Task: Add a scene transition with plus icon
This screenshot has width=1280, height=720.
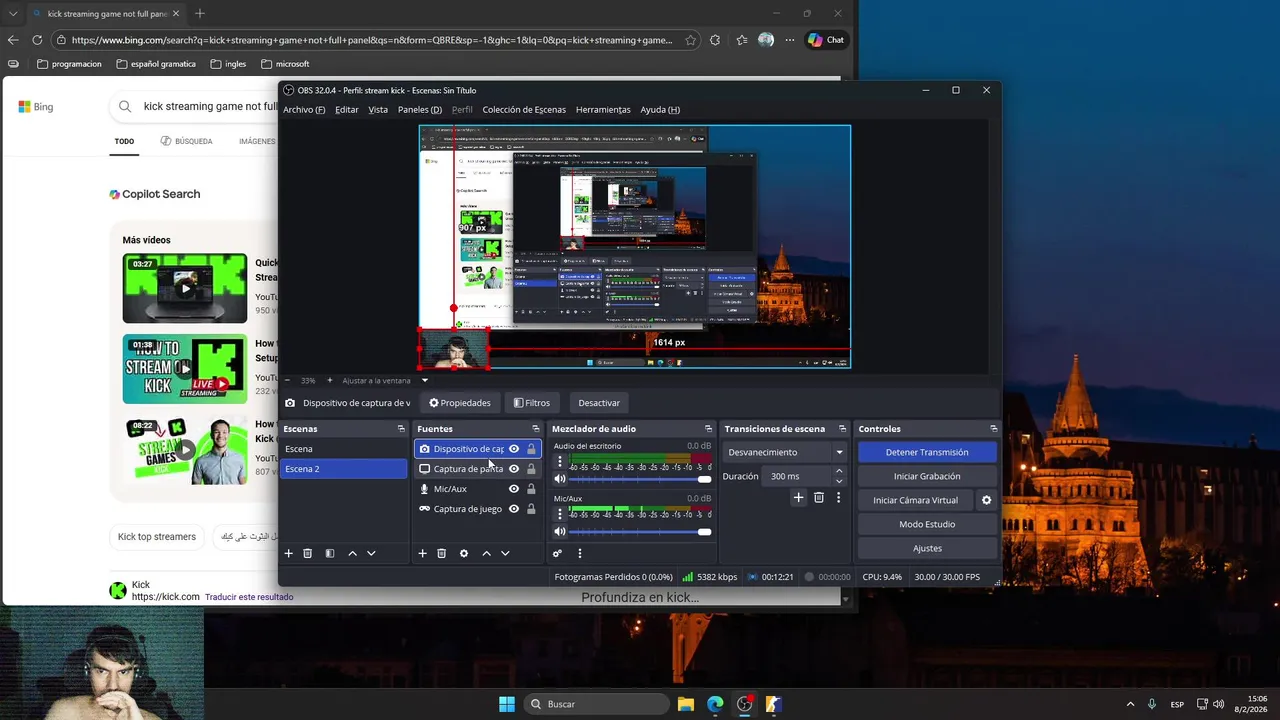Action: 798,497
